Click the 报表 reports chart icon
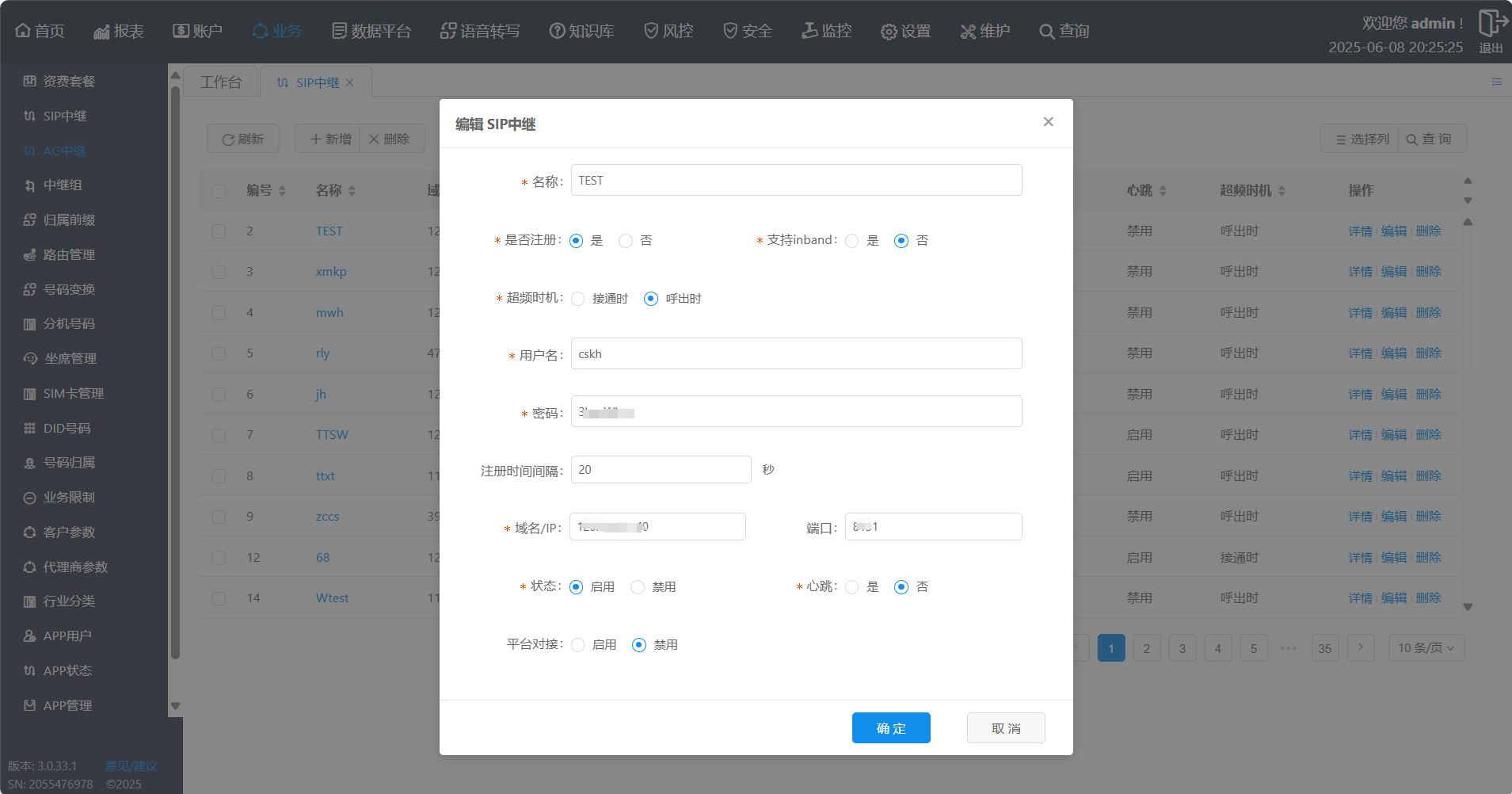This screenshot has width=1512, height=794. 101,31
